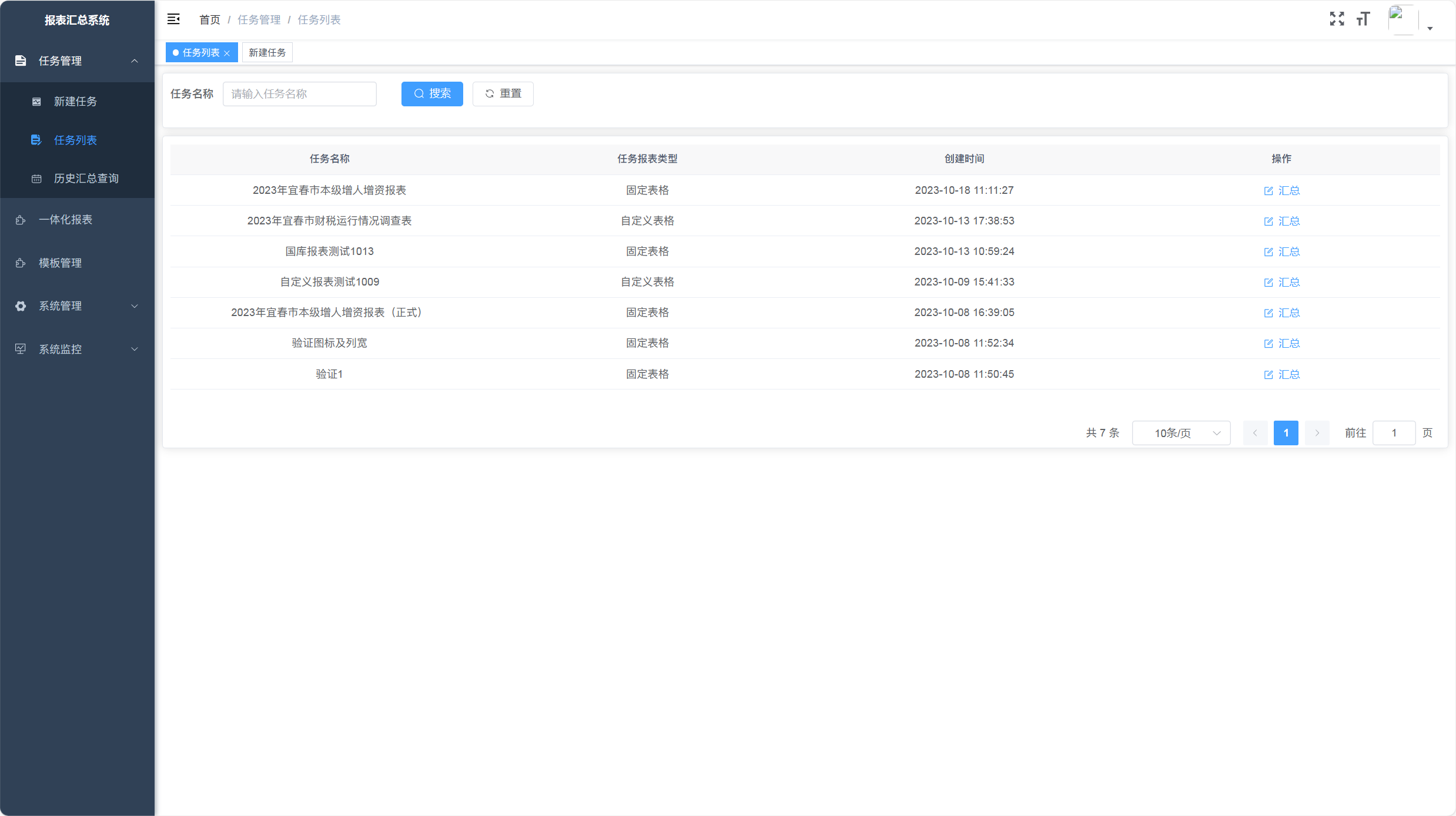Open 新建任务 in the sidebar
Viewport: 1456px width, 816px height.
tap(75, 102)
